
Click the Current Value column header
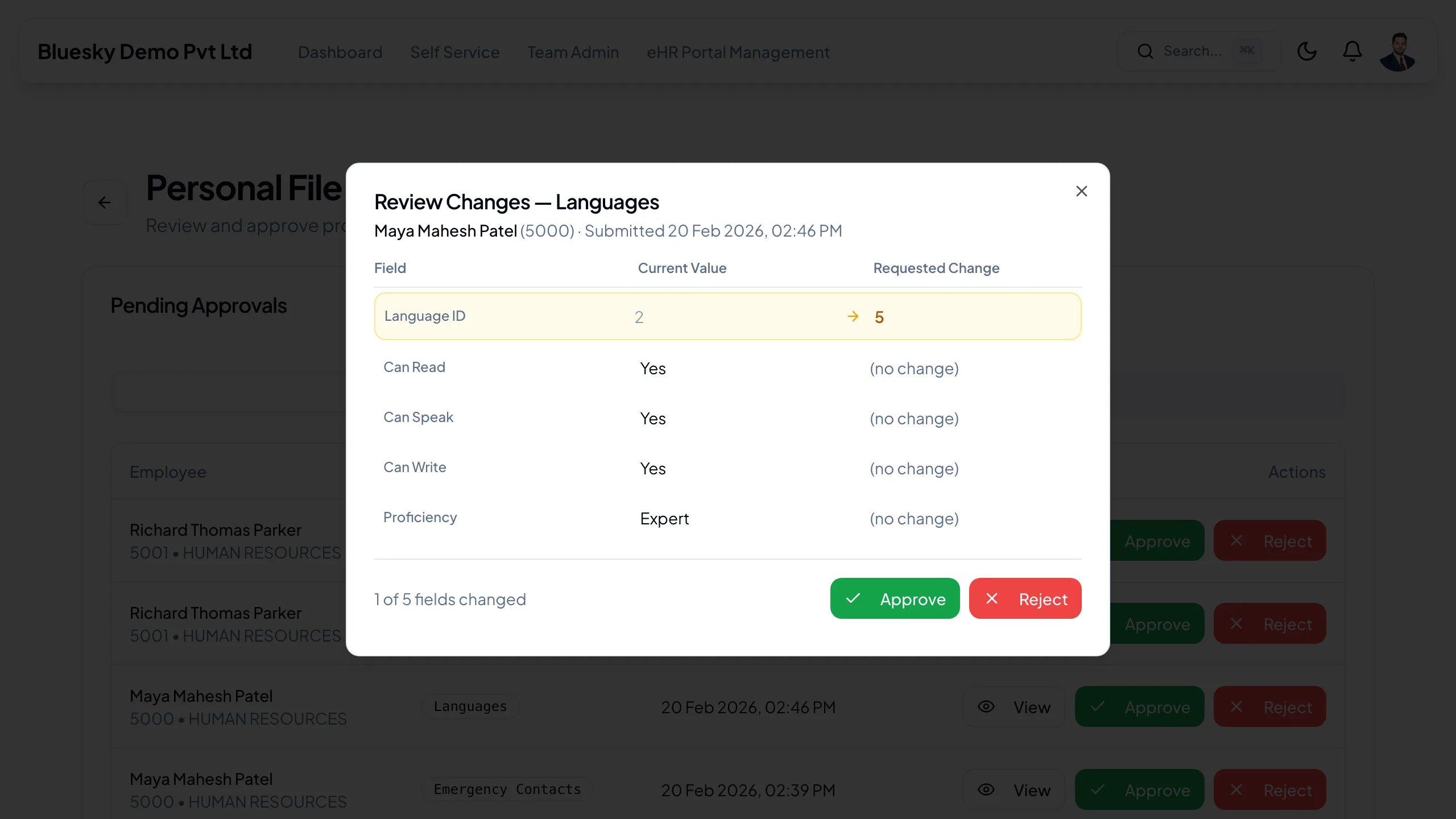(682, 268)
